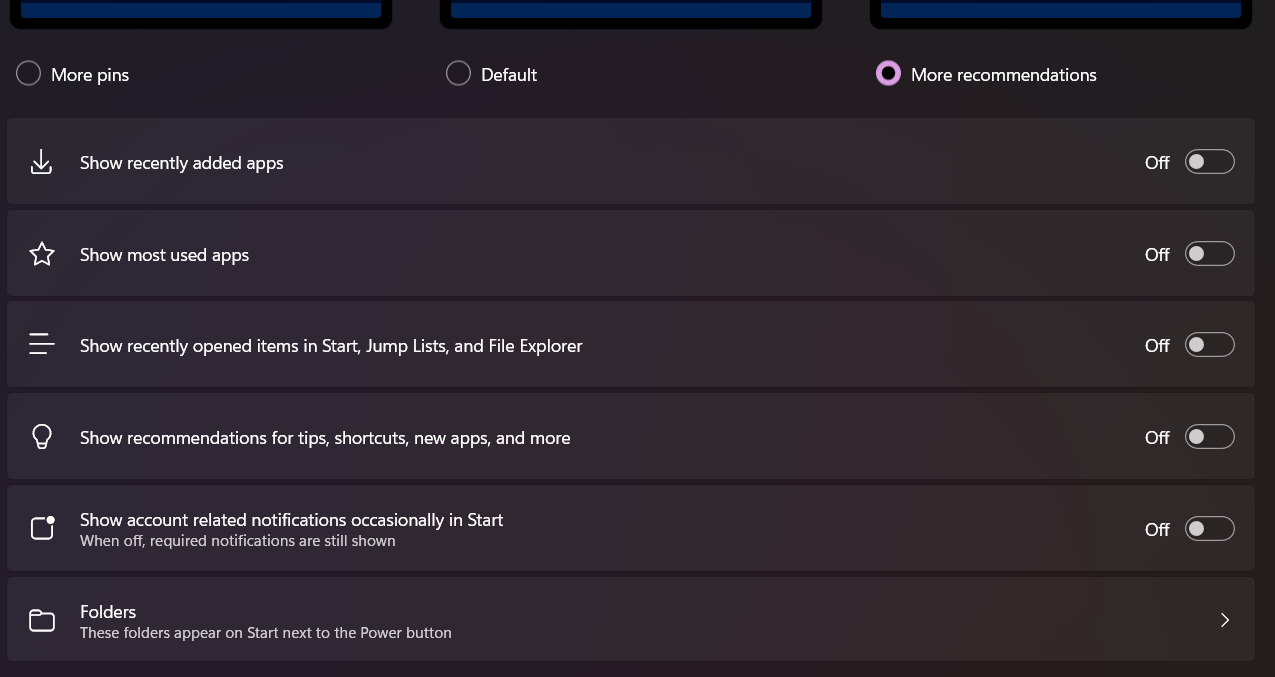
Task: Open the Folders settings row
Action: [x=631, y=619]
